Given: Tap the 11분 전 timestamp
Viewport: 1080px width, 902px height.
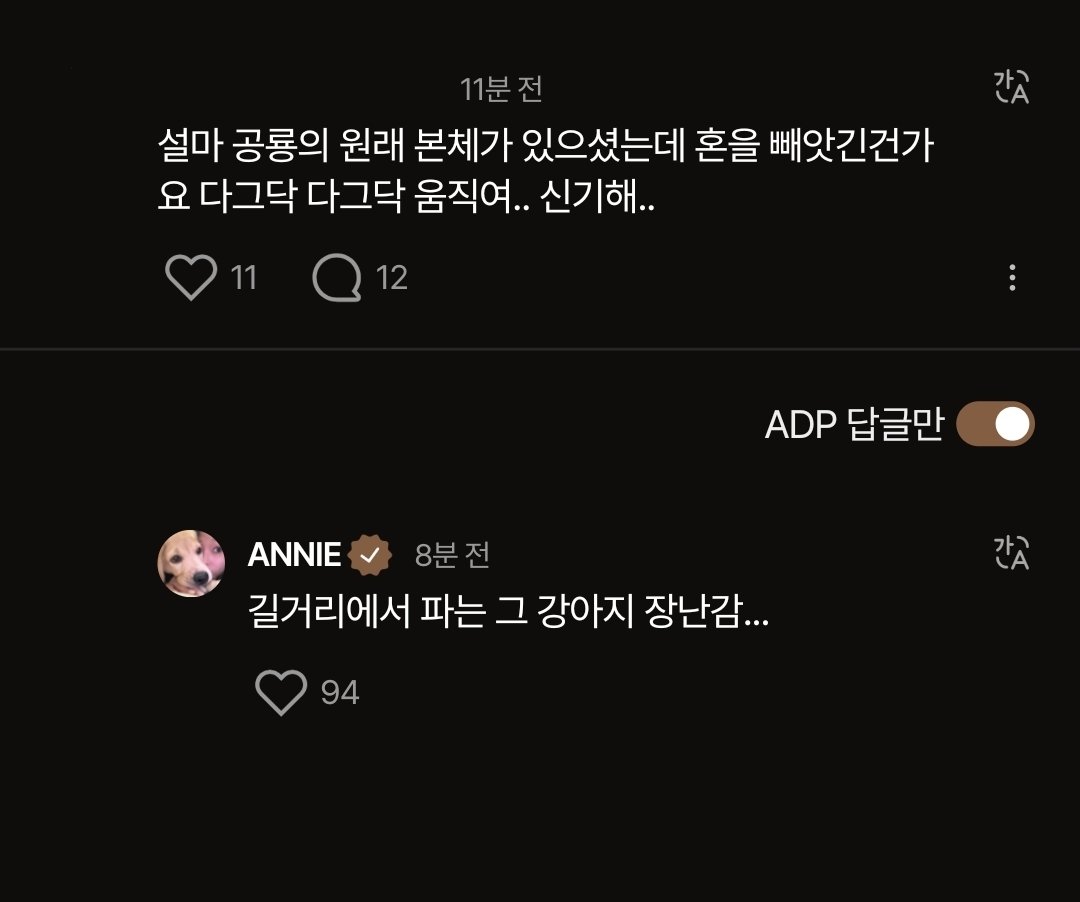Looking at the screenshot, I should [x=501, y=90].
